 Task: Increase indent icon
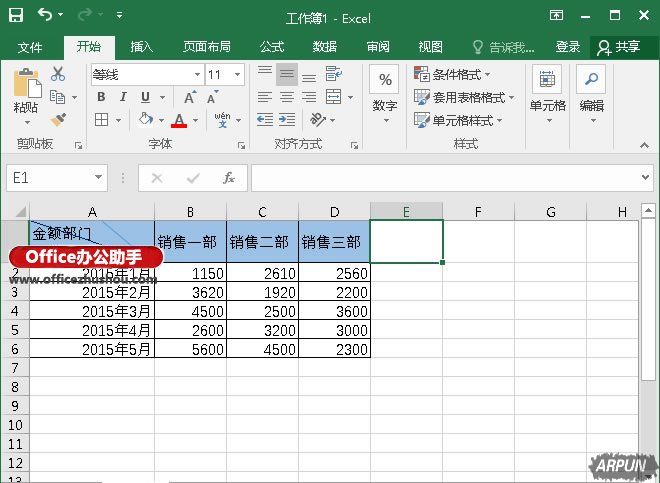point(287,120)
